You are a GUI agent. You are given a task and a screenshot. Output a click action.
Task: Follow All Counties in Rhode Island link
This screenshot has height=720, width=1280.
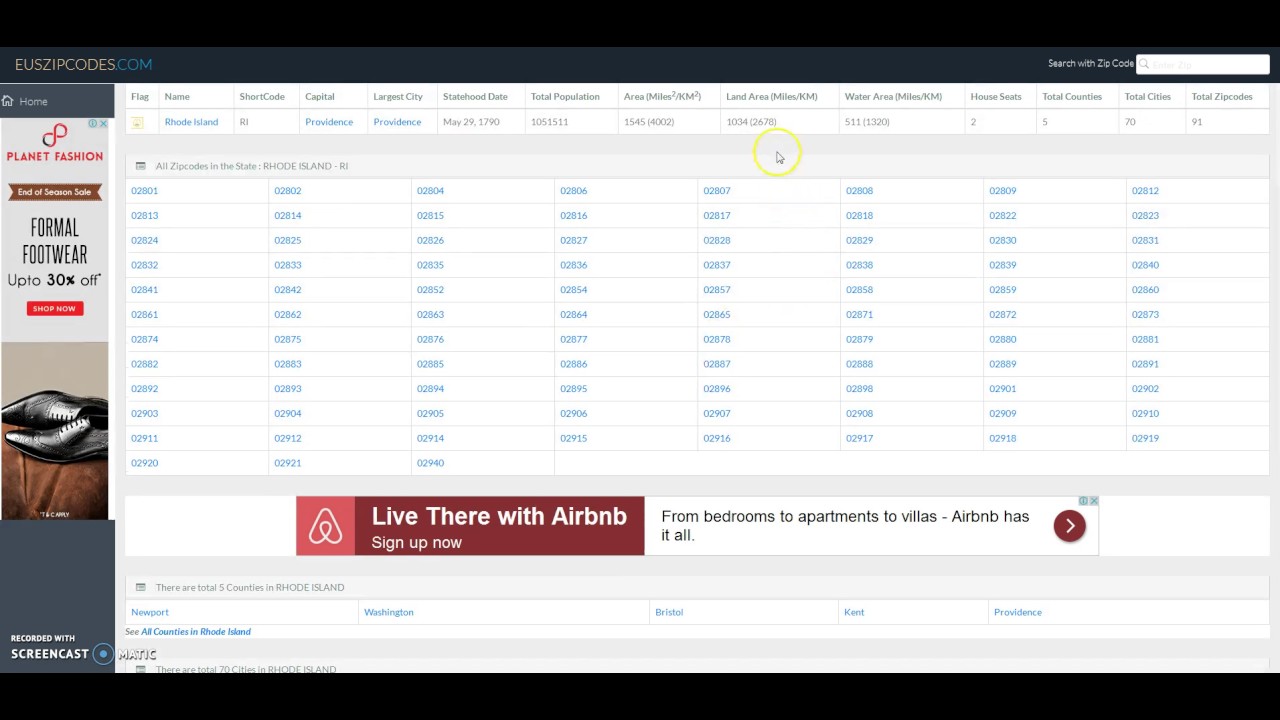click(195, 632)
